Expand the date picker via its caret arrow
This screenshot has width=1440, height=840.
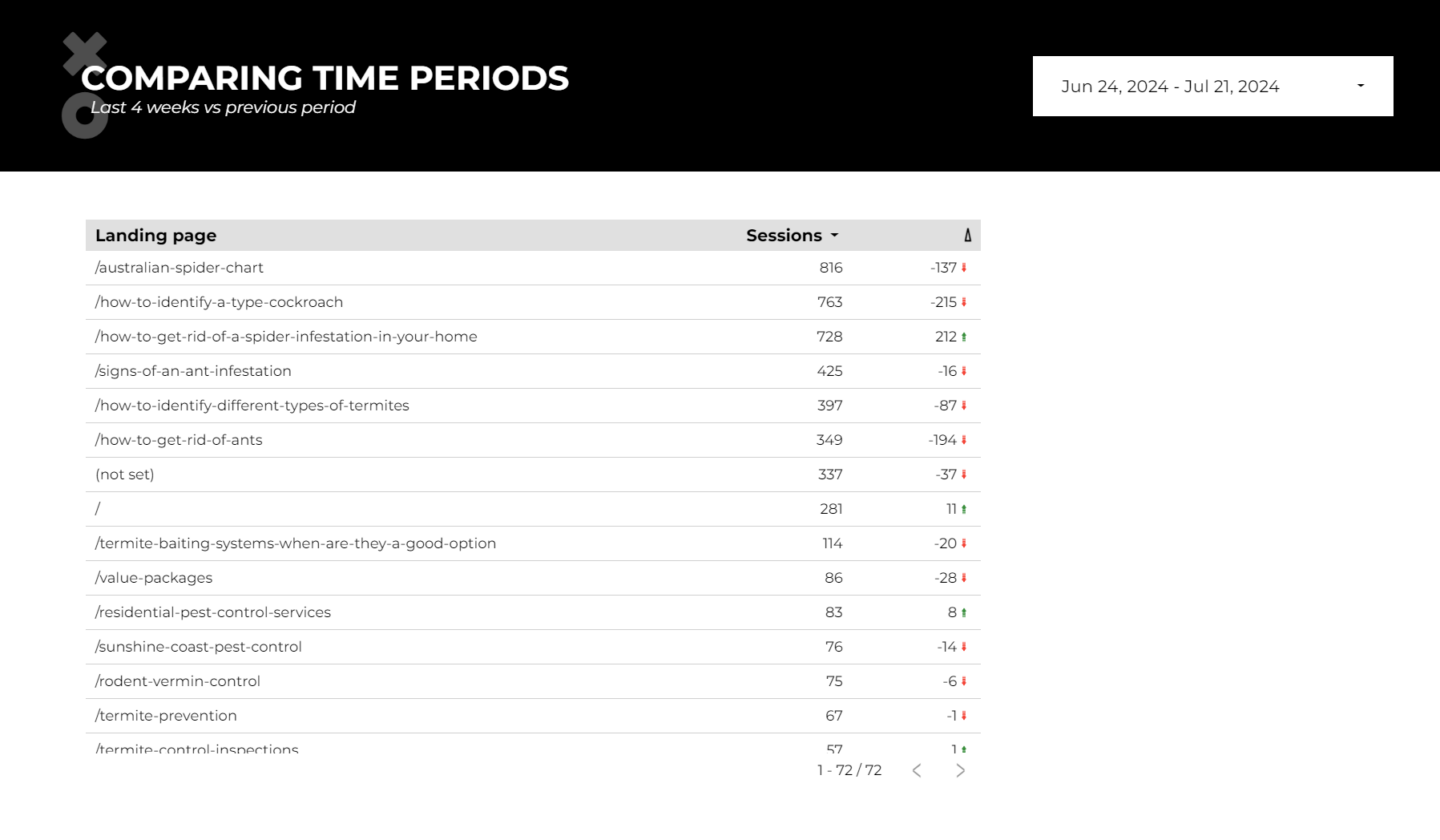tap(1360, 86)
